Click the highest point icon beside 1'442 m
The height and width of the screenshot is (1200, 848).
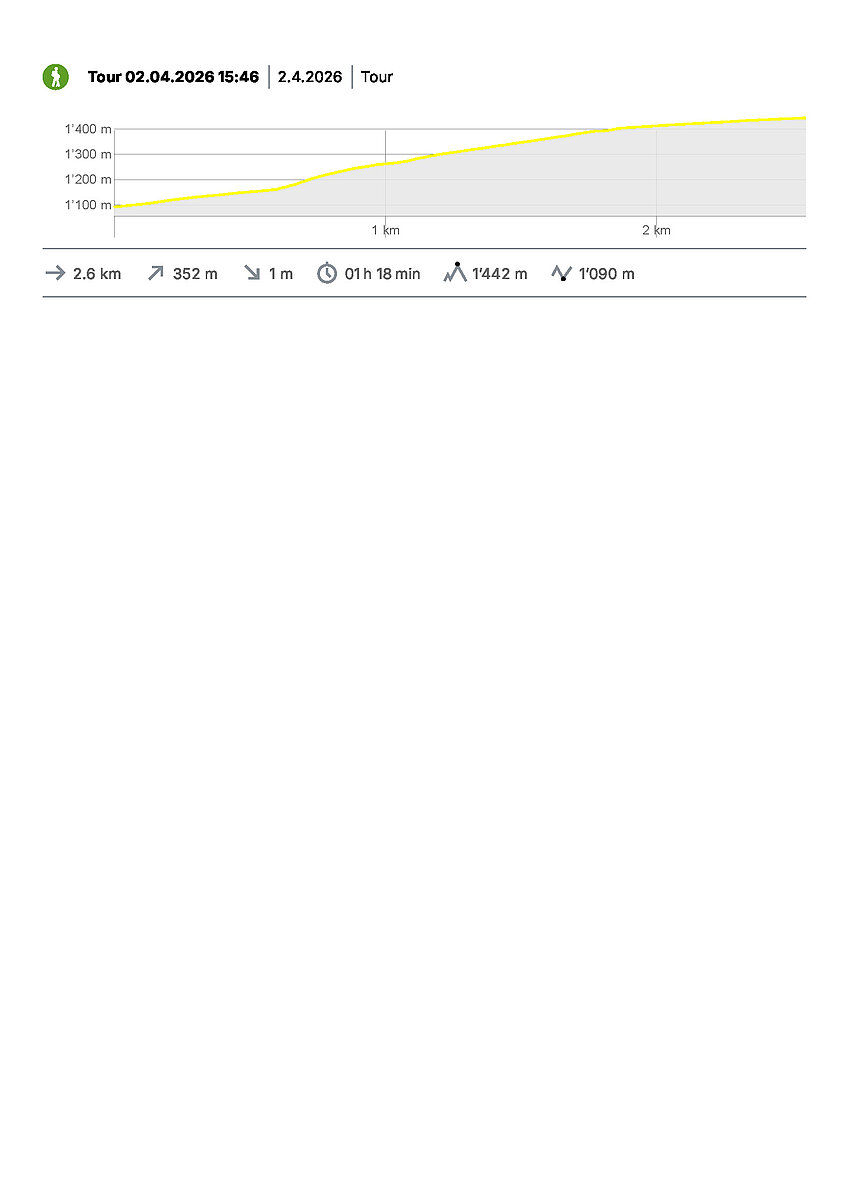[x=455, y=272]
